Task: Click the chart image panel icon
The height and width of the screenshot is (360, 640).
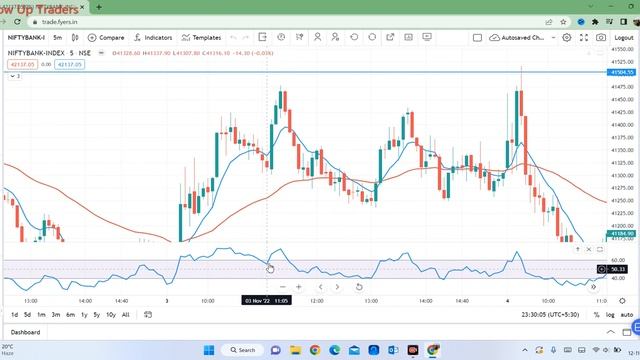Action: [409, 37]
